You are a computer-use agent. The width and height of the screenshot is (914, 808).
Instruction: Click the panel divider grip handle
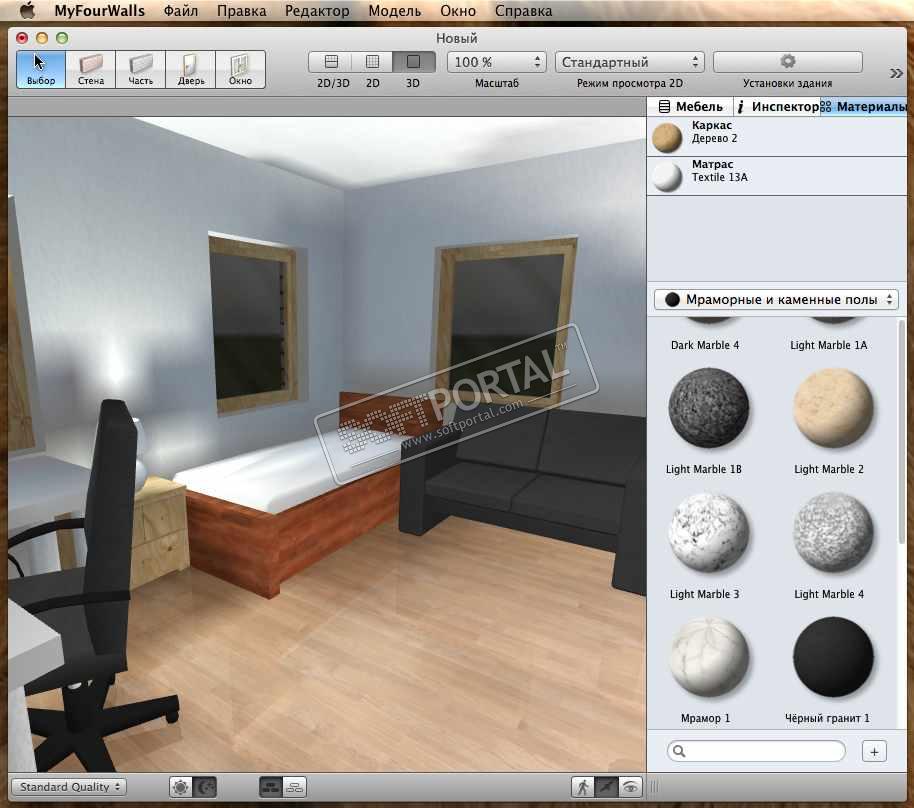[654, 787]
